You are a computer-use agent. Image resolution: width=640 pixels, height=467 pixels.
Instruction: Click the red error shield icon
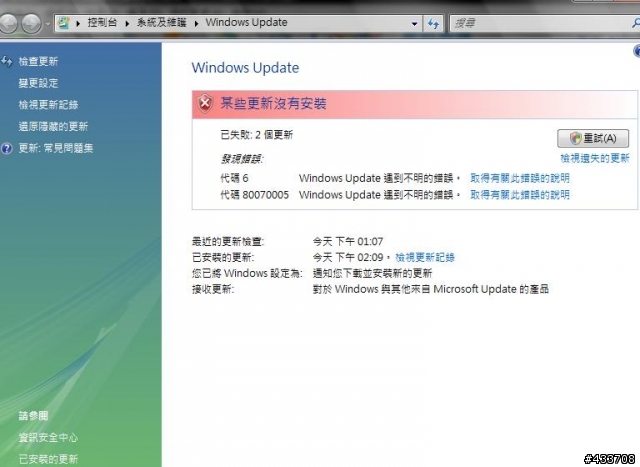205,104
